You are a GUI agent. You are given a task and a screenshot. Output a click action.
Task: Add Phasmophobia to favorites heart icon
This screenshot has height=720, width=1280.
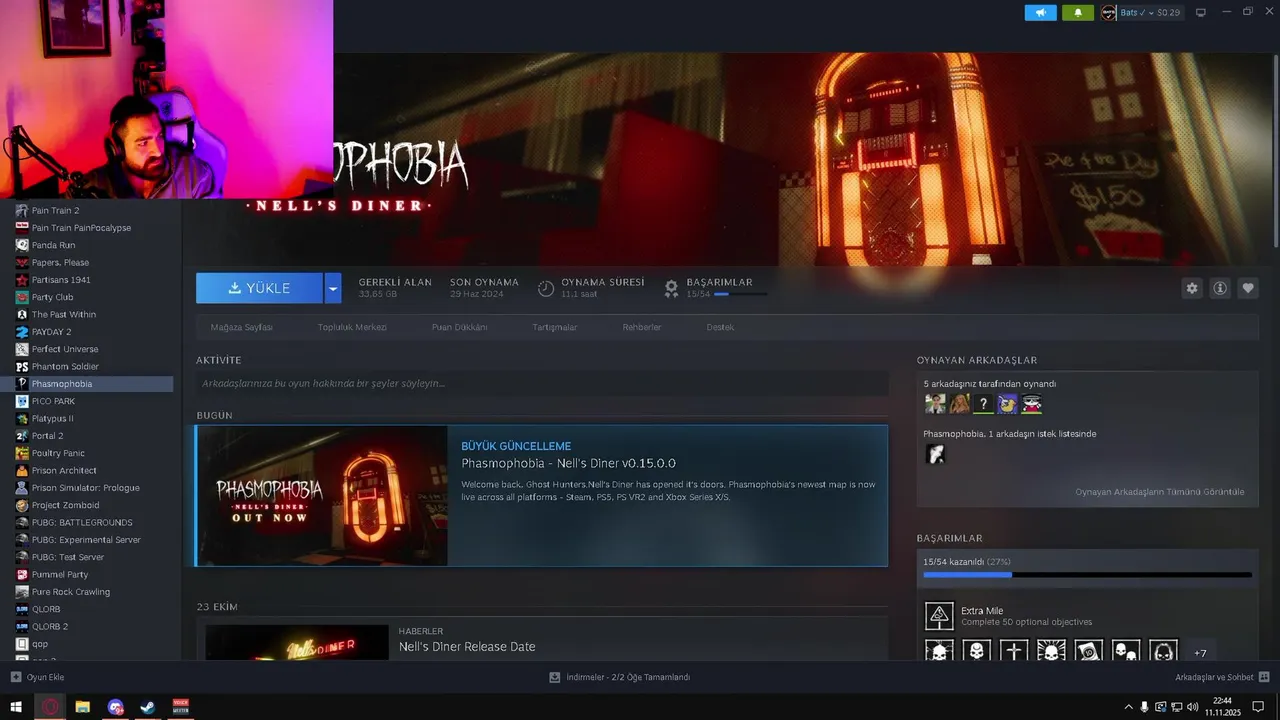(1248, 288)
